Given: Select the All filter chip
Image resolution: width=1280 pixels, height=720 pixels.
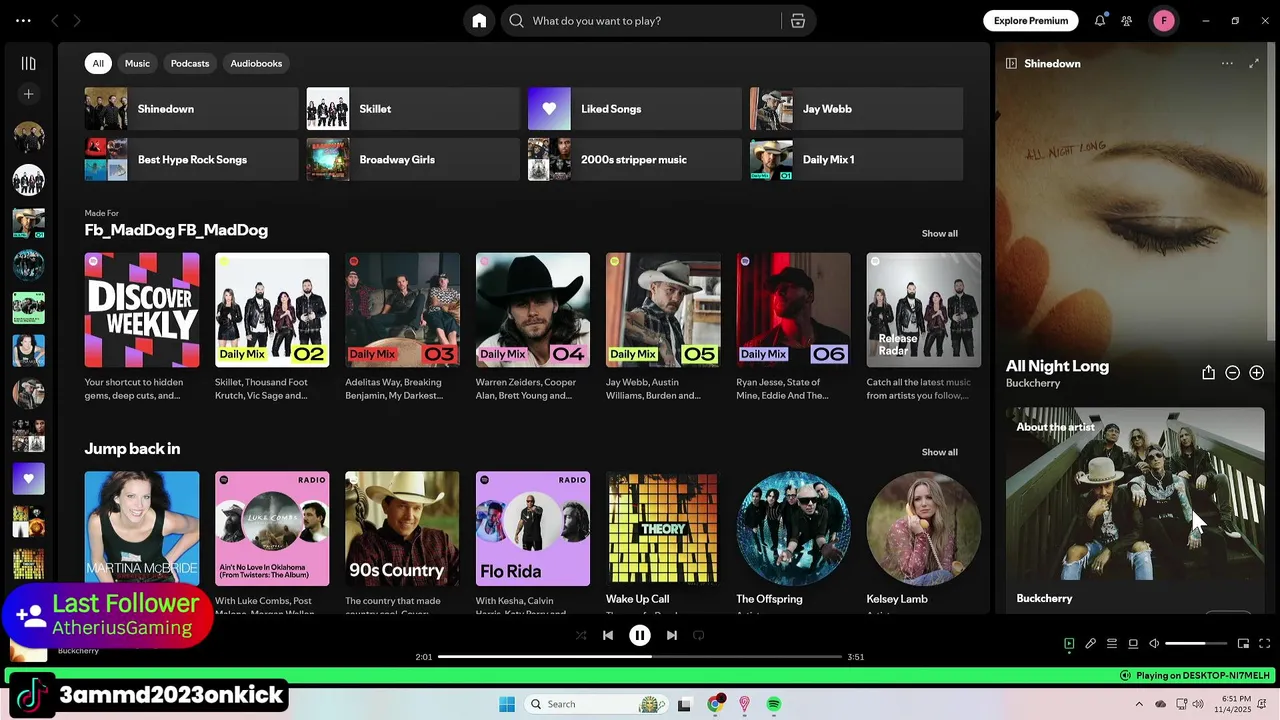Looking at the screenshot, I should pyautogui.click(x=98, y=63).
